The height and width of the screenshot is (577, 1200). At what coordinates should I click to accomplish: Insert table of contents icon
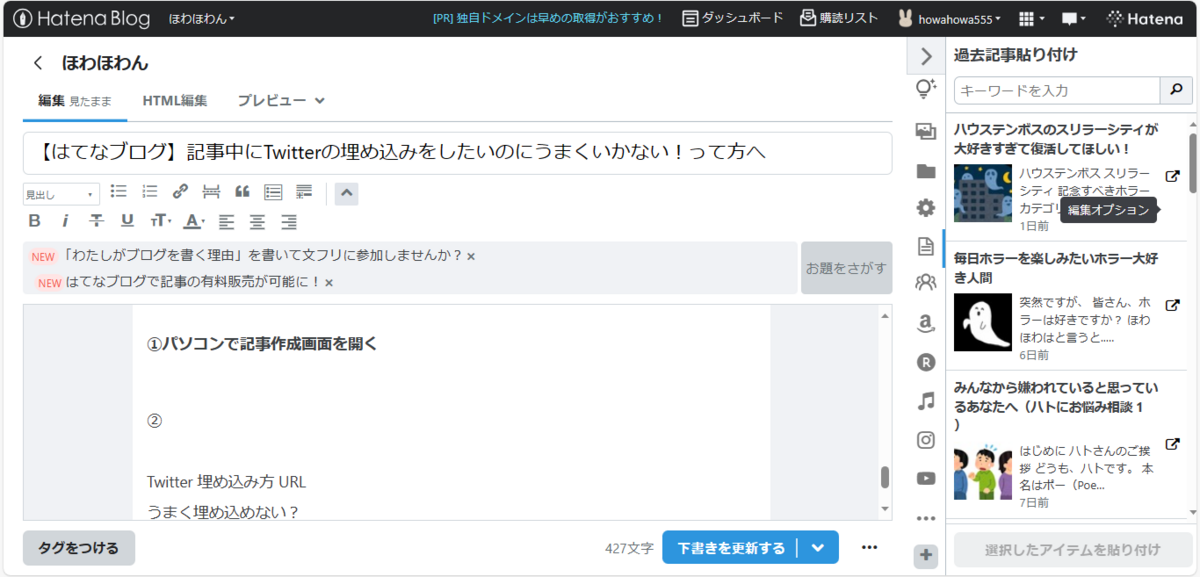pos(273,191)
